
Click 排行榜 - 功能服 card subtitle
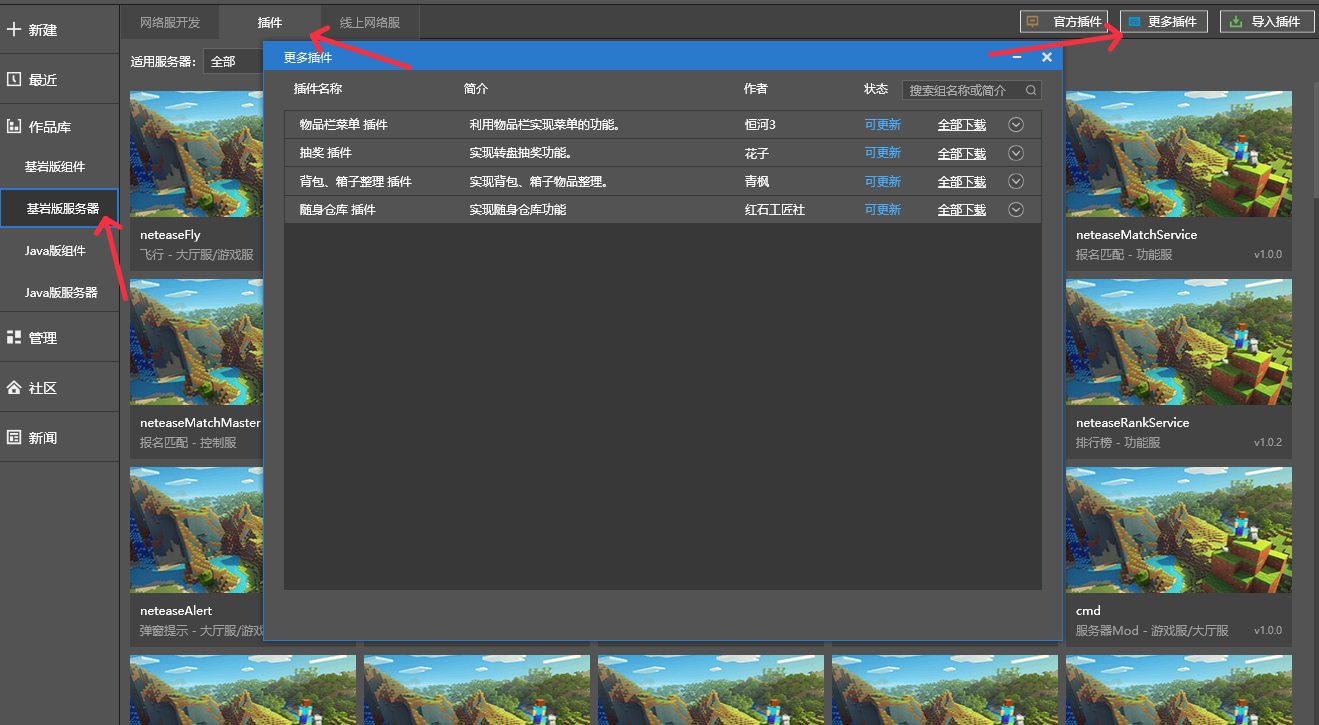[x=1118, y=443]
